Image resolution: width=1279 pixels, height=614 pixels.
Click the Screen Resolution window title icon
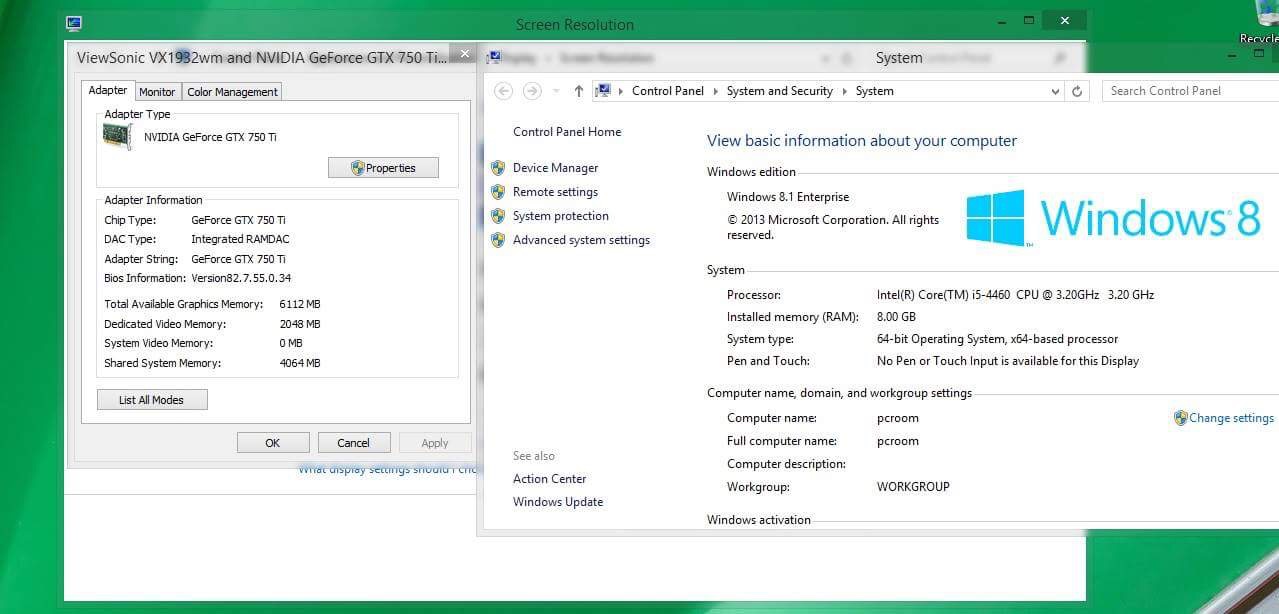[74, 23]
